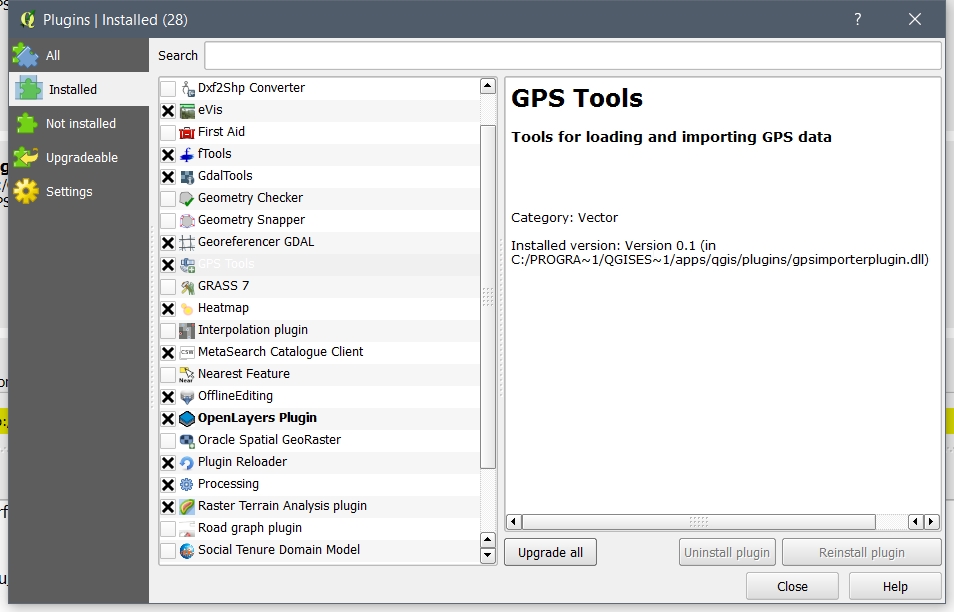Open the plugin manager Settings tab
This screenshot has width=954, height=612.
tap(79, 192)
